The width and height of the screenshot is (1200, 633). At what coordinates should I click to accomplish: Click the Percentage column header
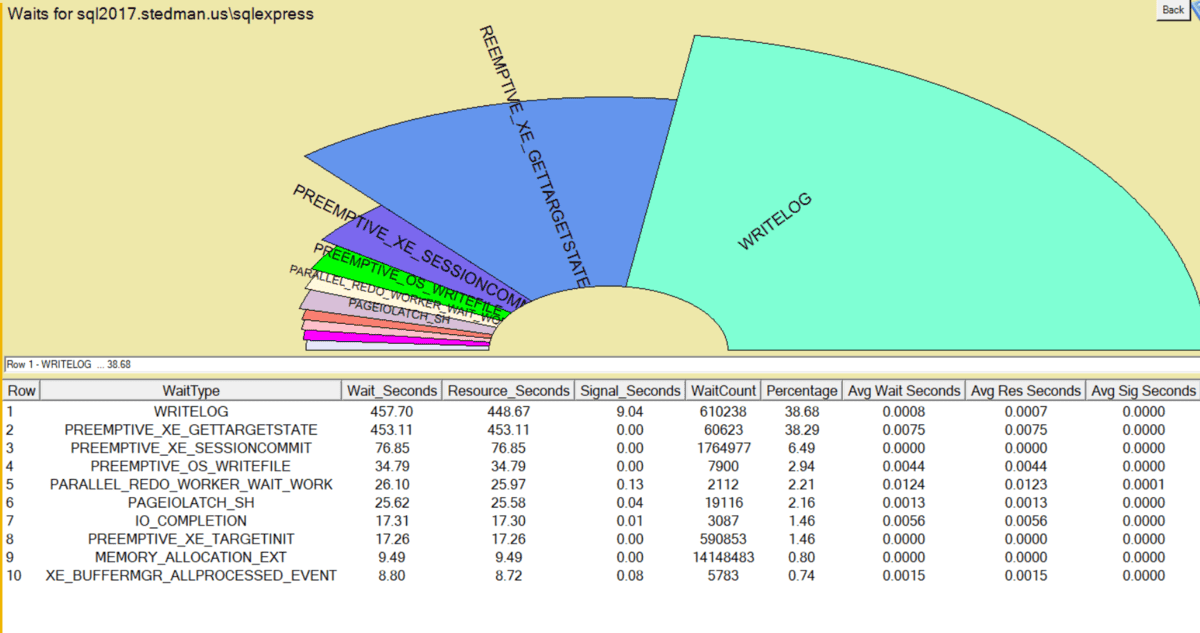pyautogui.click(x=801, y=391)
